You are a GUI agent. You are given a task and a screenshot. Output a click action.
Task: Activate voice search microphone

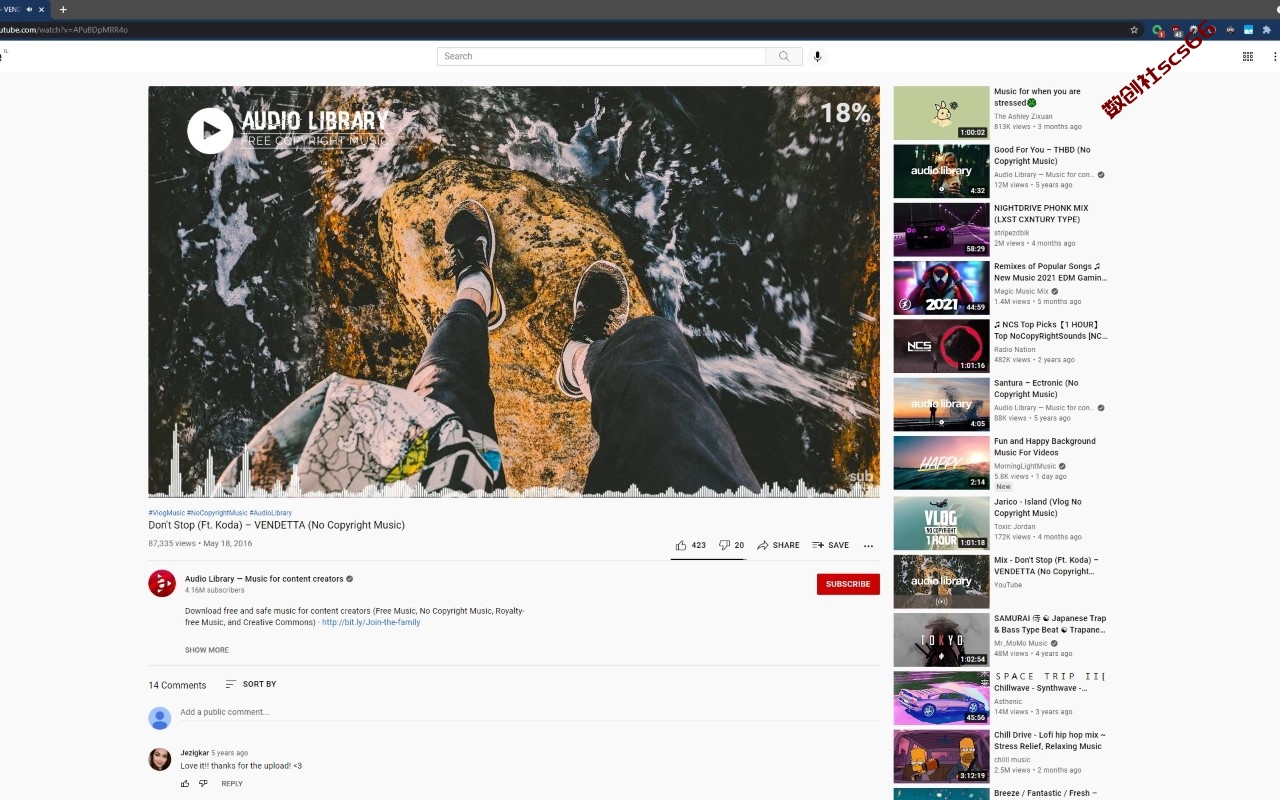click(817, 56)
